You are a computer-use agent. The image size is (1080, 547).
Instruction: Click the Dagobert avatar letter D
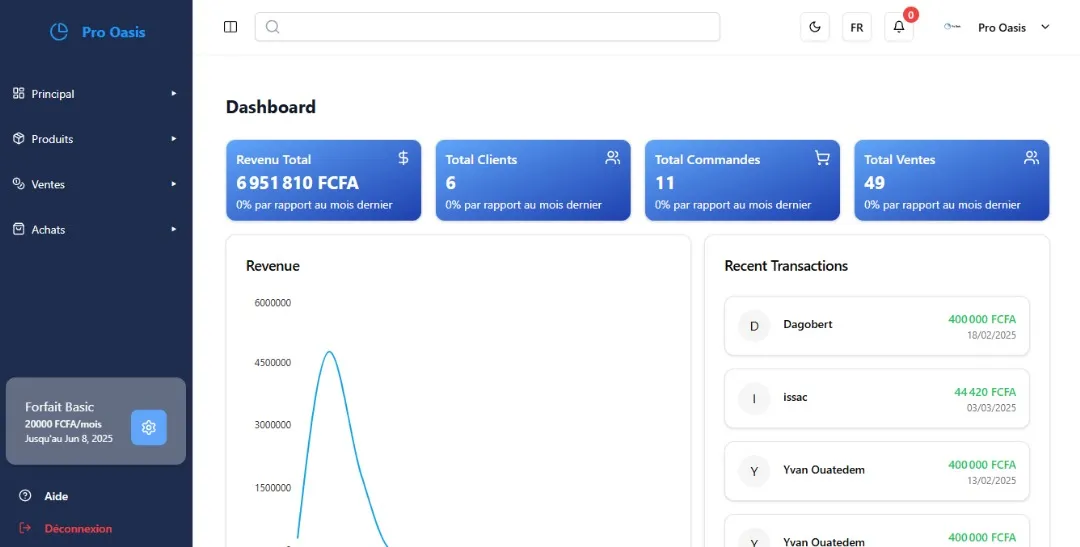pyautogui.click(x=754, y=326)
